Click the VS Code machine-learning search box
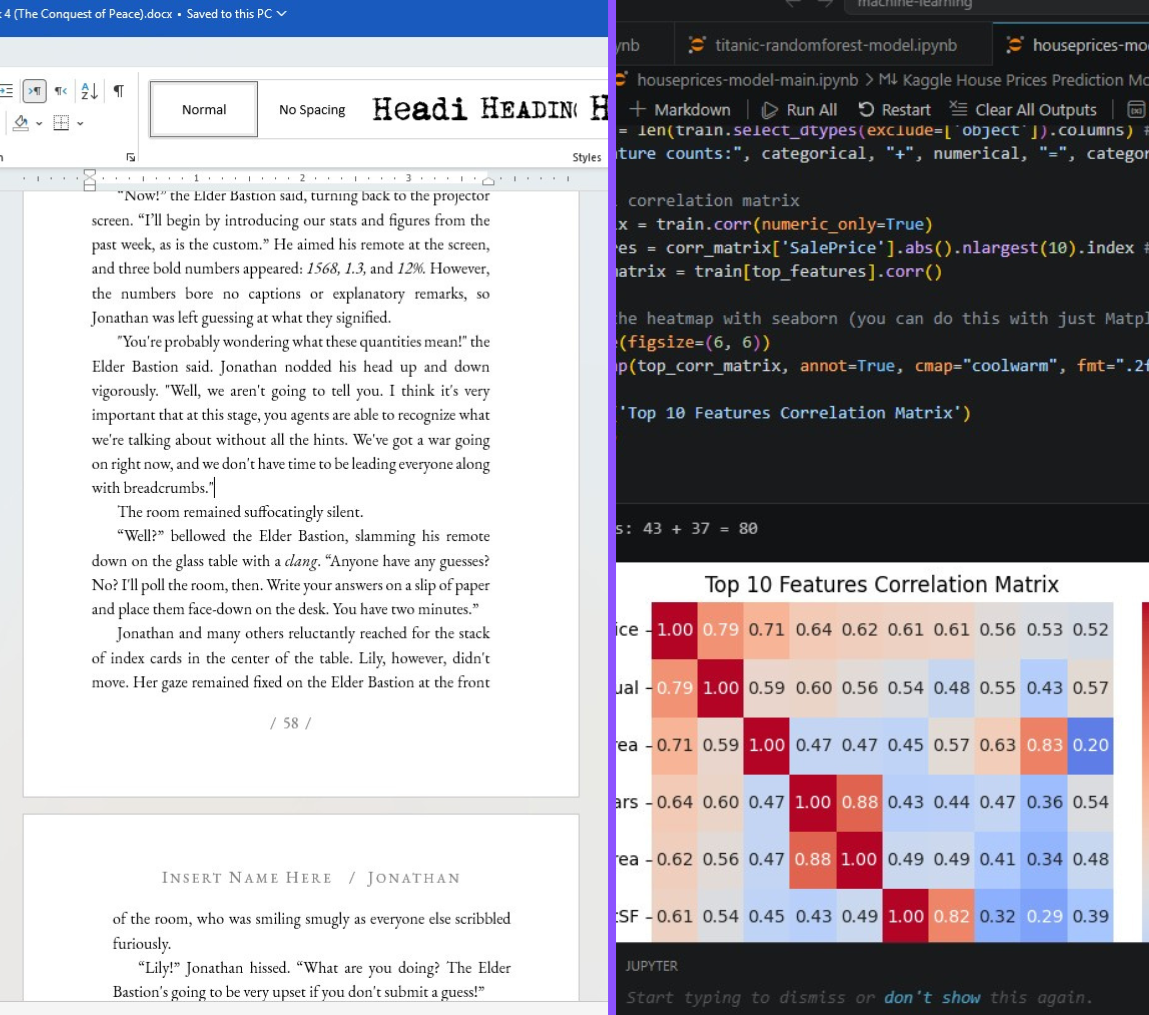Image resolution: width=1149 pixels, height=1015 pixels. click(997, 6)
